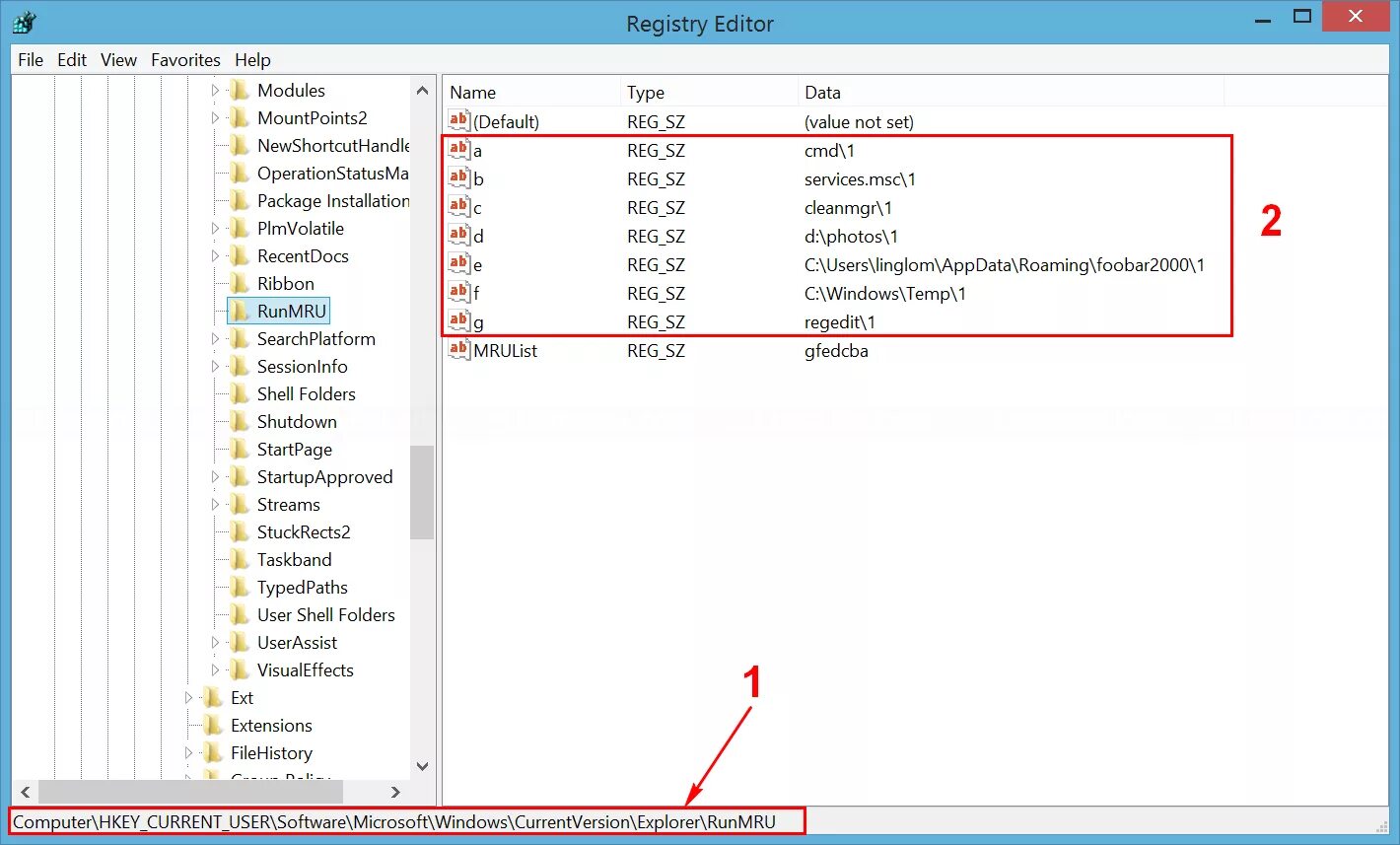The image size is (1400, 845).
Task: Click the Taskband folder icon
Action: [240, 560]
